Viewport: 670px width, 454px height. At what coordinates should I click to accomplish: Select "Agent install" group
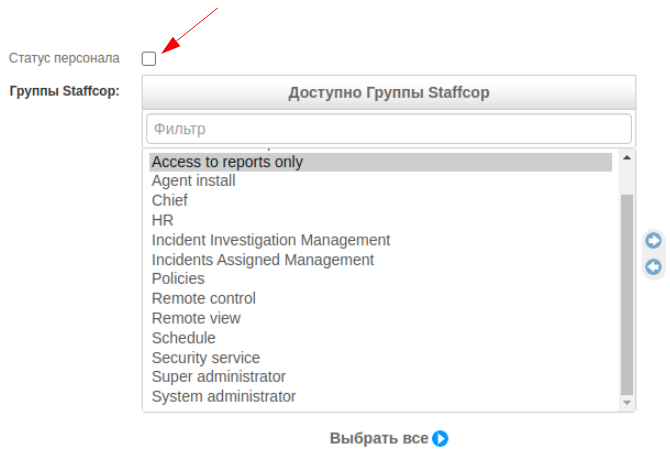tap(381, 181)
